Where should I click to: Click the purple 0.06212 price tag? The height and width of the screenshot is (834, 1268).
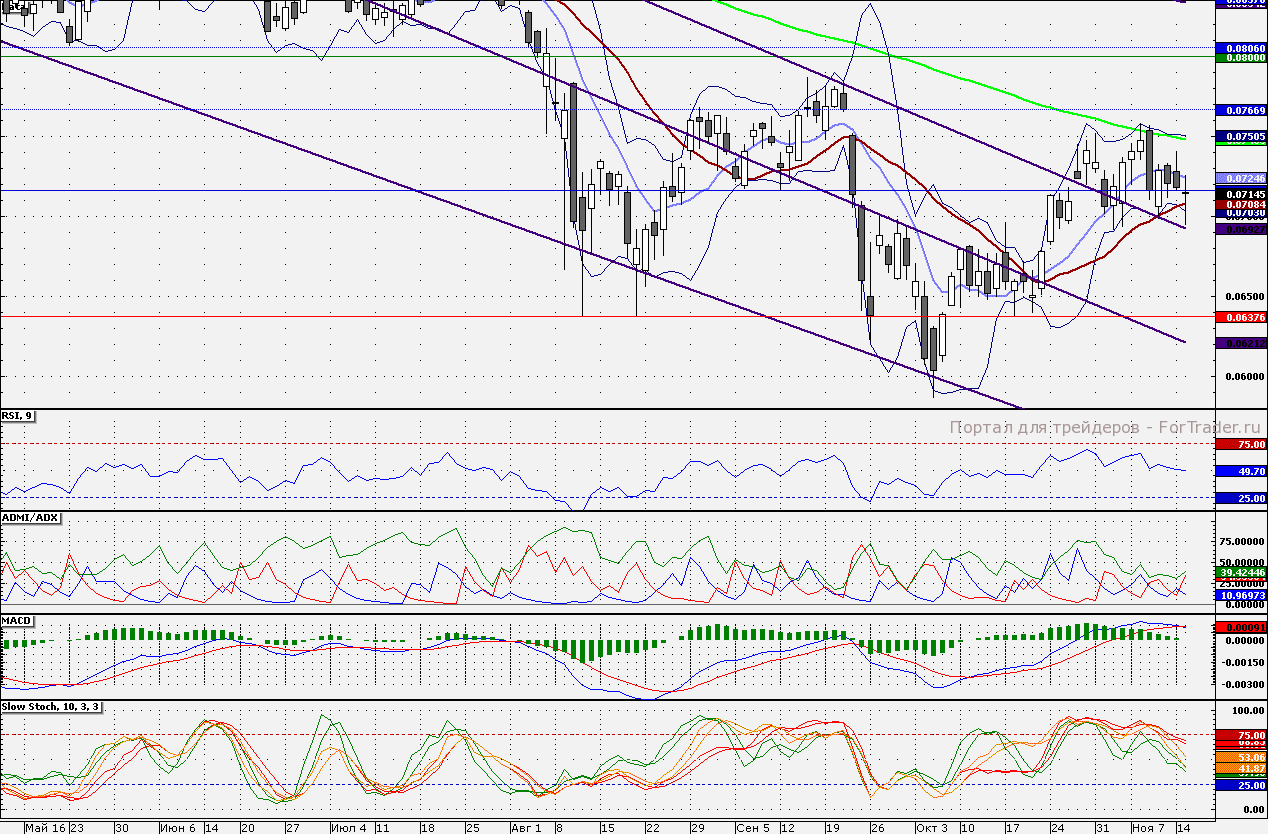(x=1241, y=343)
